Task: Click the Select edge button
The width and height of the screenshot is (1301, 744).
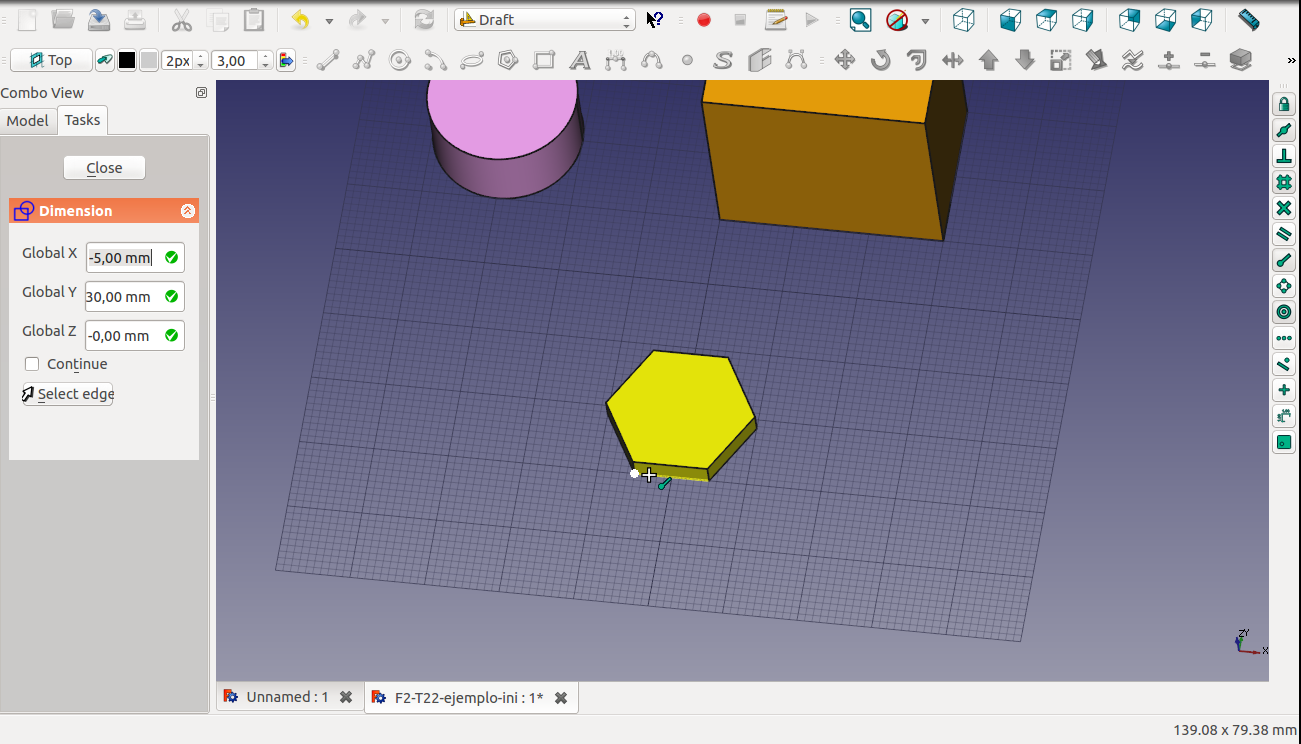Action: point(68,394)
